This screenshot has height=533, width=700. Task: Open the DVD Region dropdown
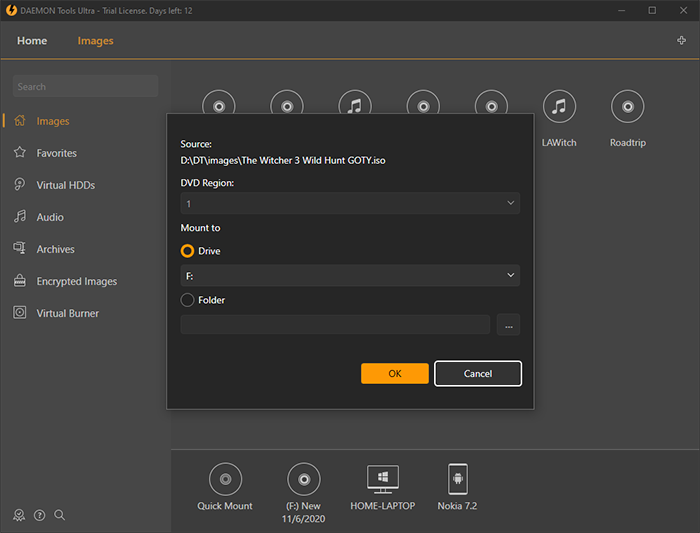[x=350, y=204]
